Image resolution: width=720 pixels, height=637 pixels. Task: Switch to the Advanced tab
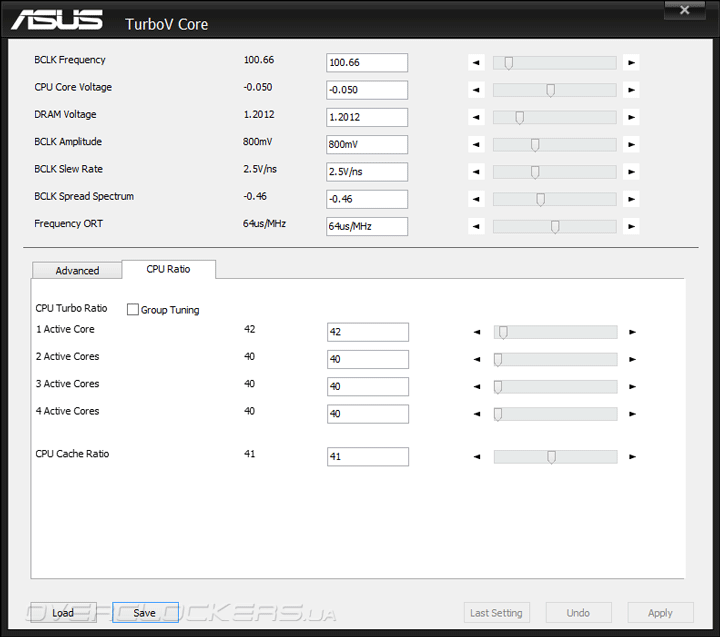(x=77, y=271)
